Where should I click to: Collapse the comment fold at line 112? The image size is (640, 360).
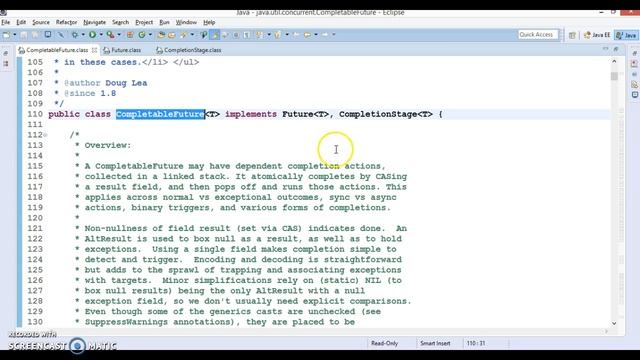(45, 135)
